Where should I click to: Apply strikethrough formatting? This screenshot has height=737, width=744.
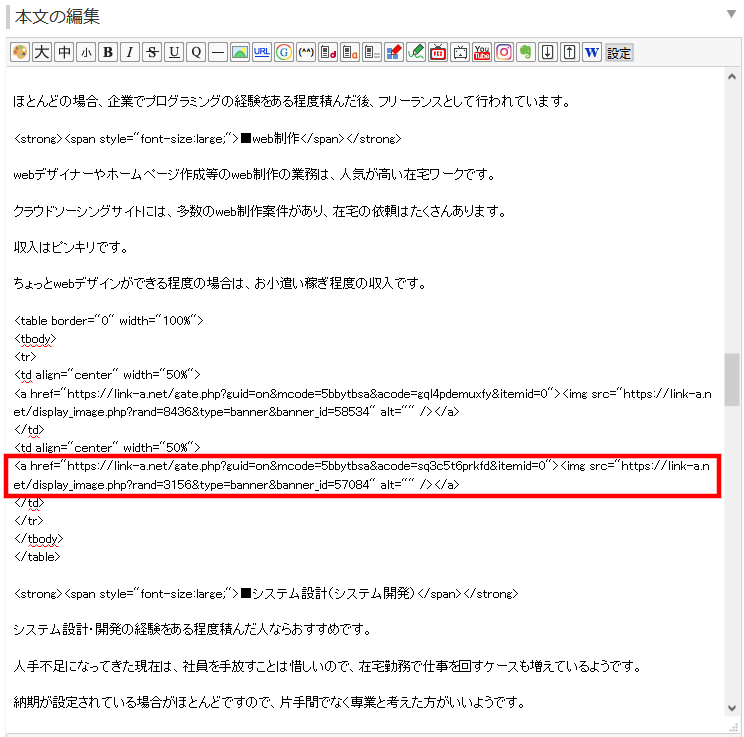(152, 52)
